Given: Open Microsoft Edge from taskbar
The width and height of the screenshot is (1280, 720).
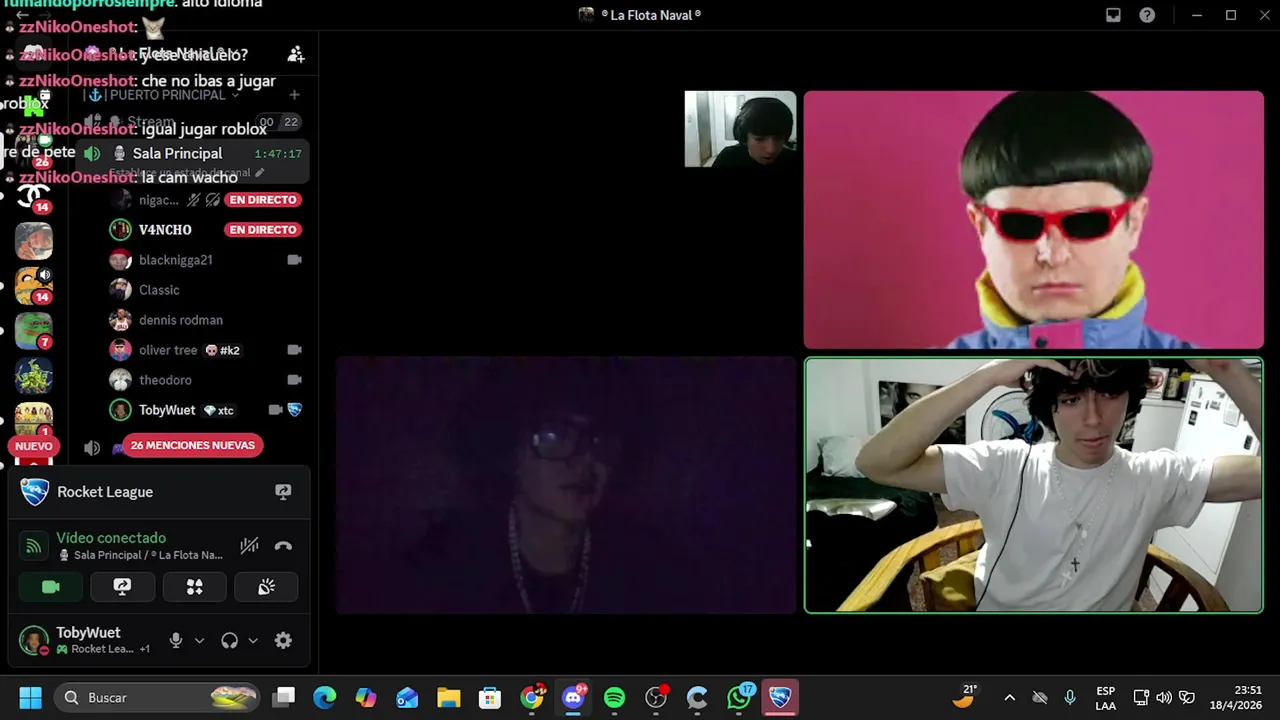Looking at the screenshot, I should (325, 698).
